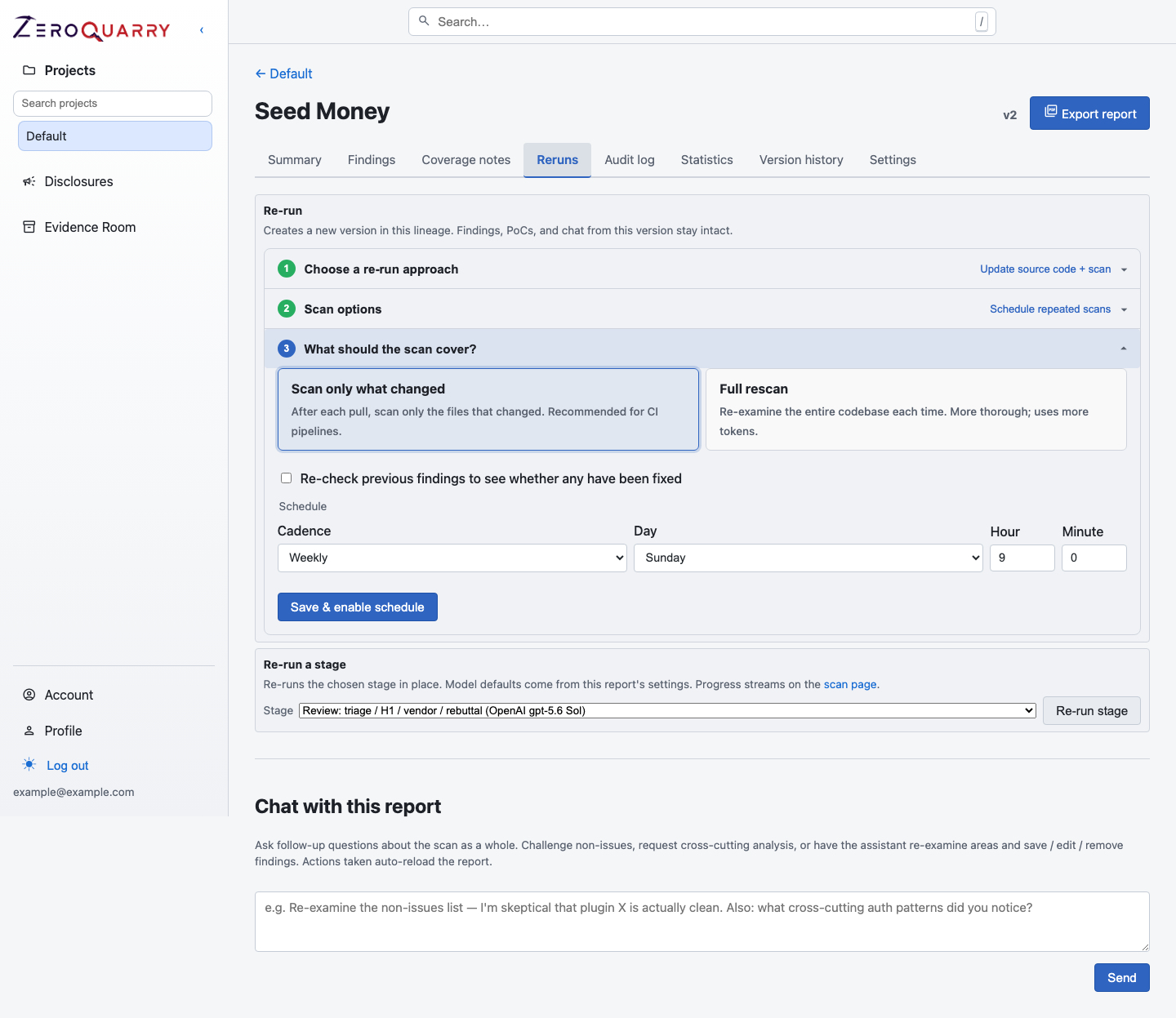Click the Hour input field
This screenshot has width=1176, height=1018.
1022,558
